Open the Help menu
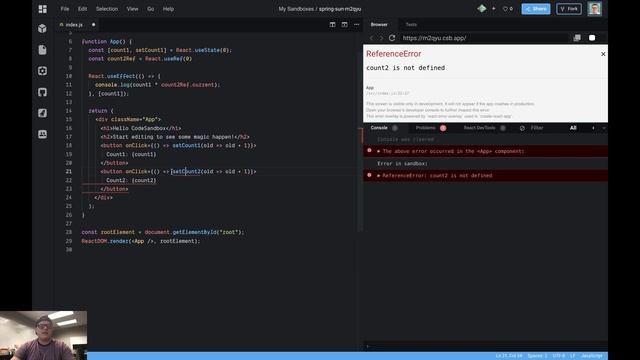 168,9
